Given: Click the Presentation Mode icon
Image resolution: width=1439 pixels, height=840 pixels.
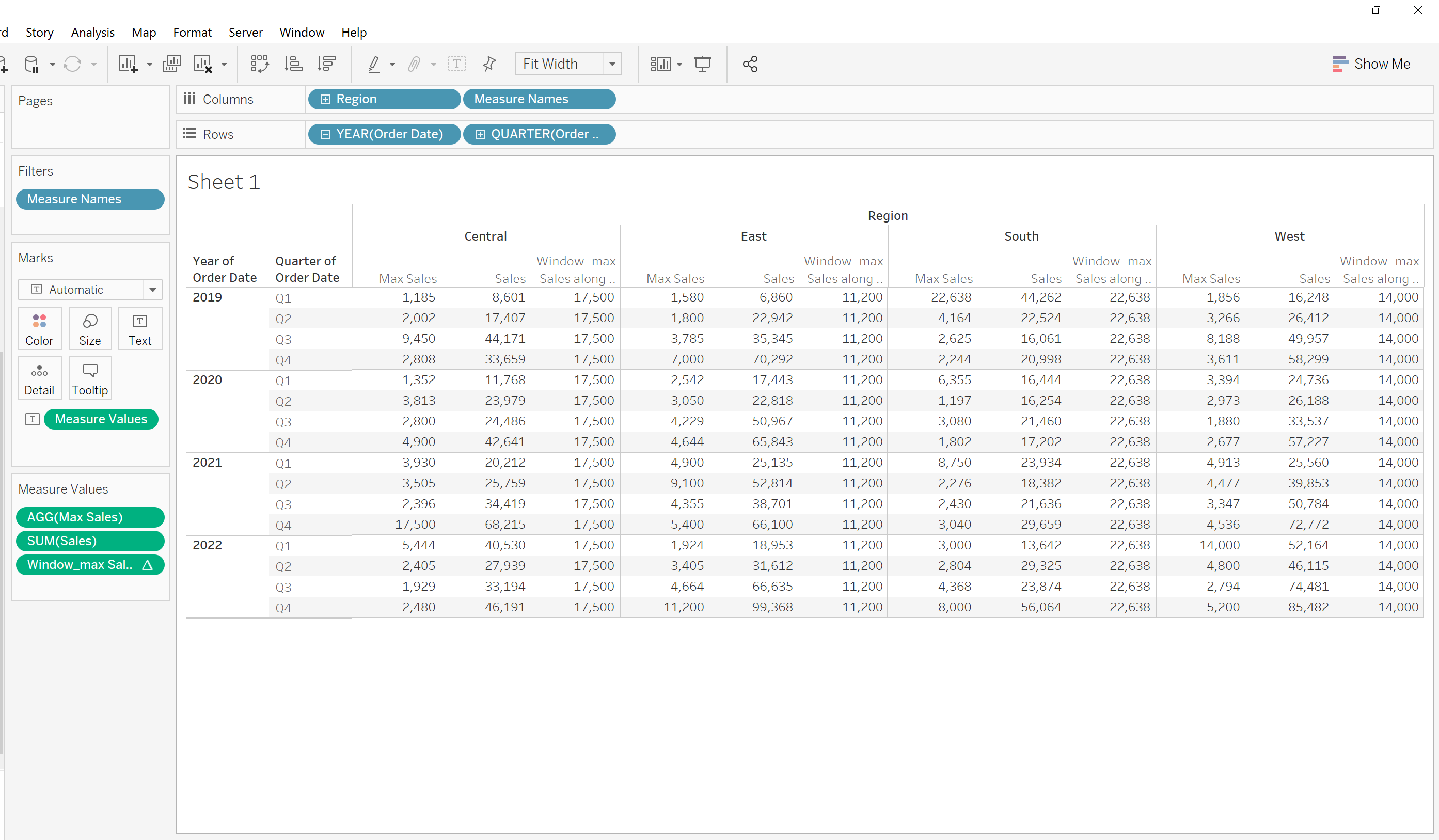Looking at the screenshot, I should coord(702,64).
